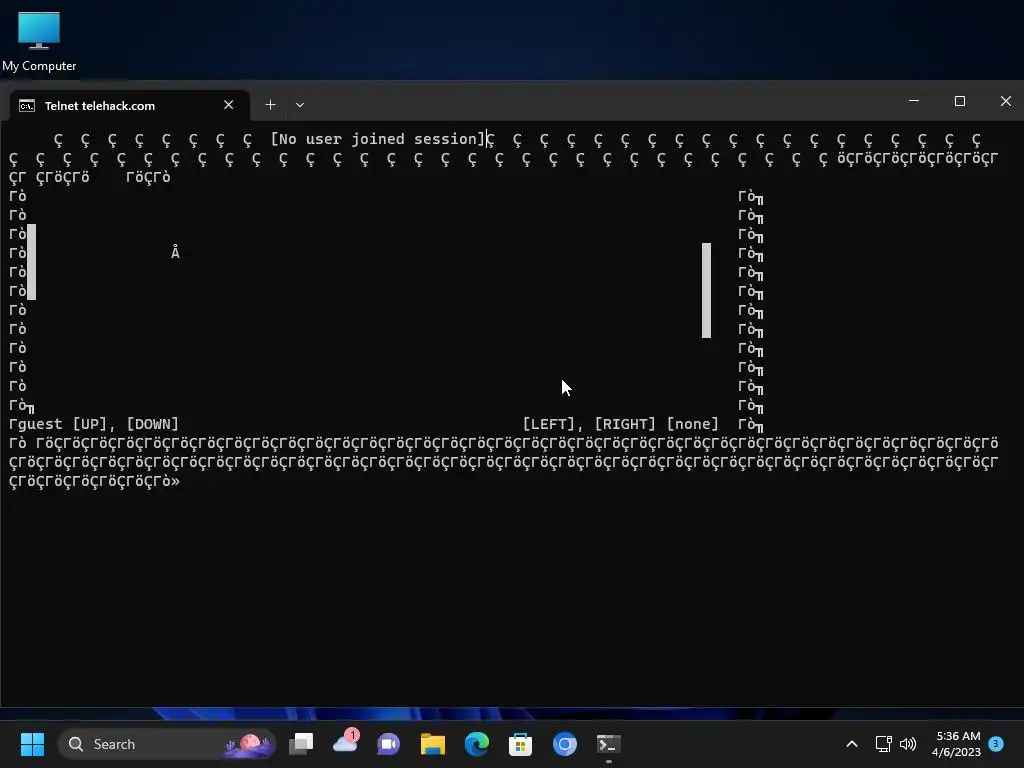Click the left pong paddle
The image size is (1024, 768).
pyautogui.click(x=31, y=262)
